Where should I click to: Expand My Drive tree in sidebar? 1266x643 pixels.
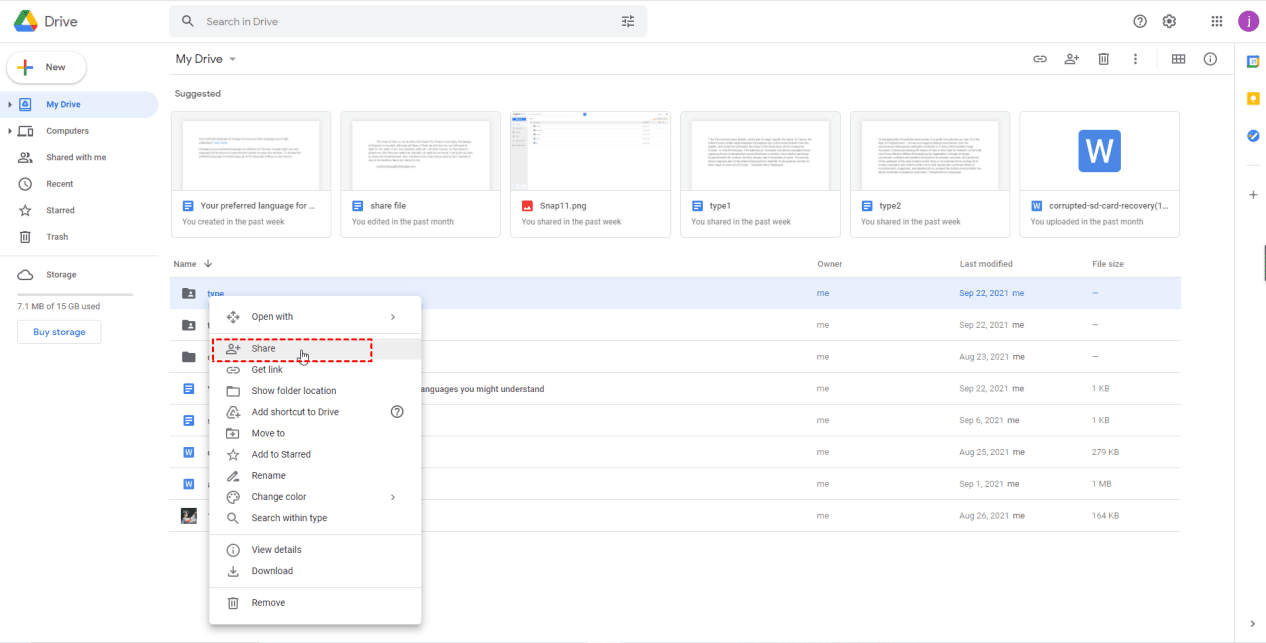click(9, 104)
